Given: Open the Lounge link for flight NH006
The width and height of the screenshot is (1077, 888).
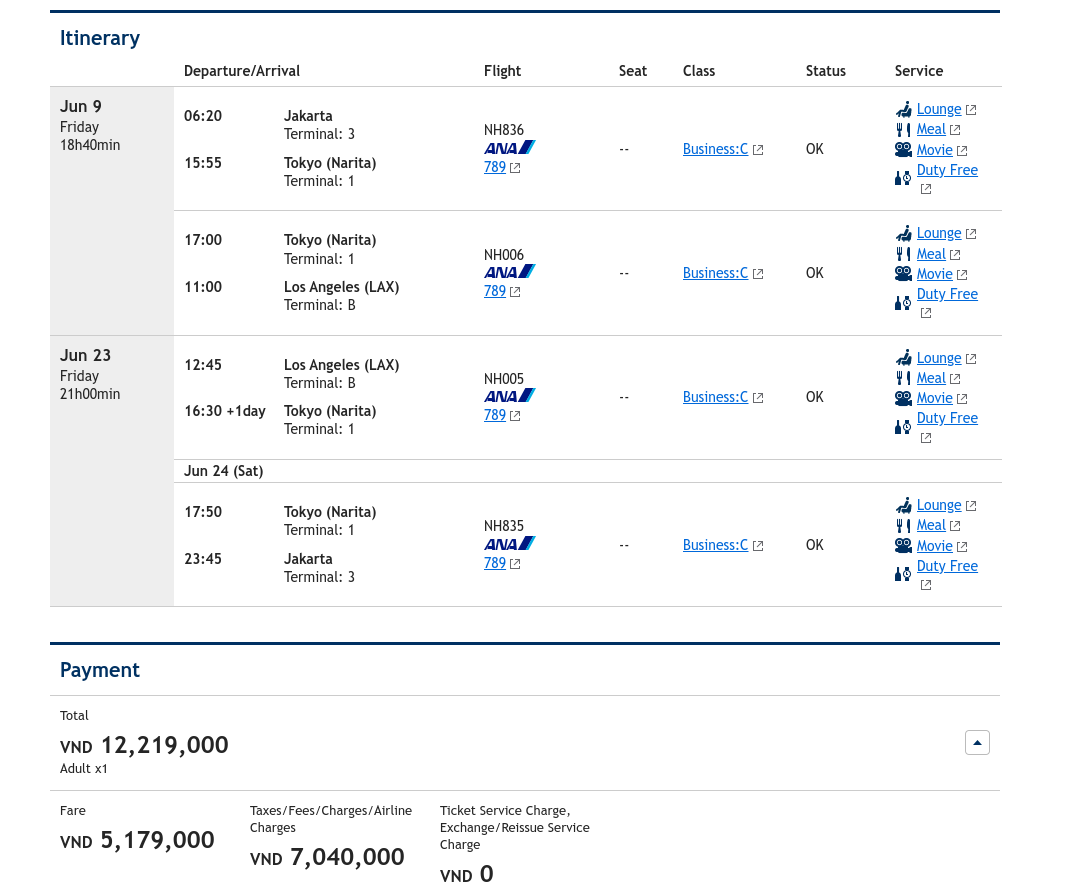Looking at the screenshot, I should (x=938, y=233).
